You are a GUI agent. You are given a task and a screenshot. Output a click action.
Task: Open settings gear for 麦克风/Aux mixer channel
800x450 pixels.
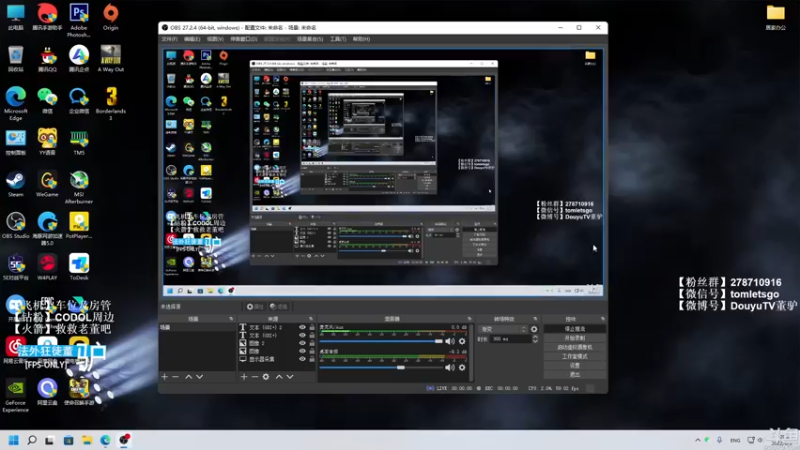tap(462, 341)
